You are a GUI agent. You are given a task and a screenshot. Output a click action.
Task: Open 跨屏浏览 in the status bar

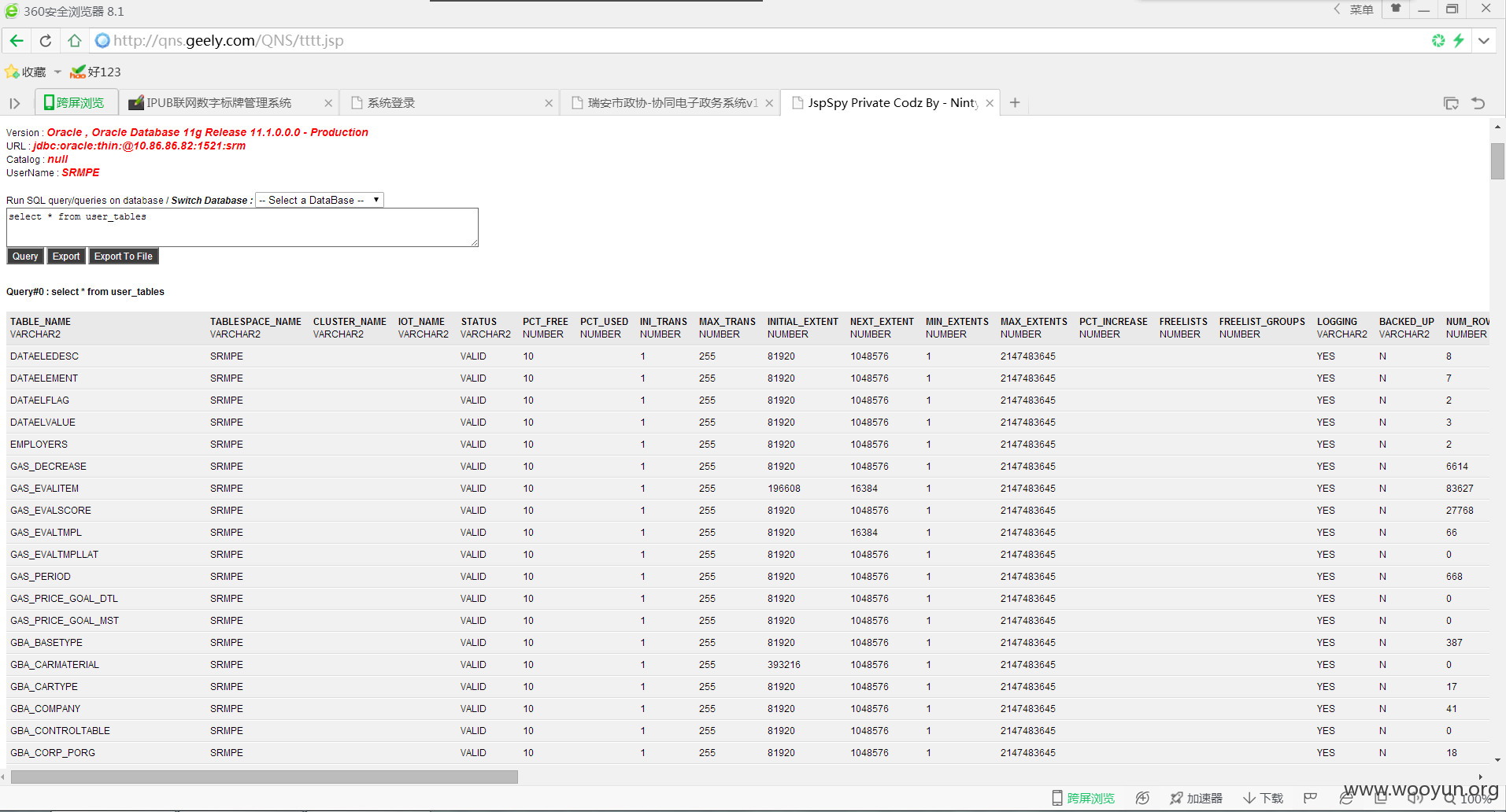click(1083, 798)
